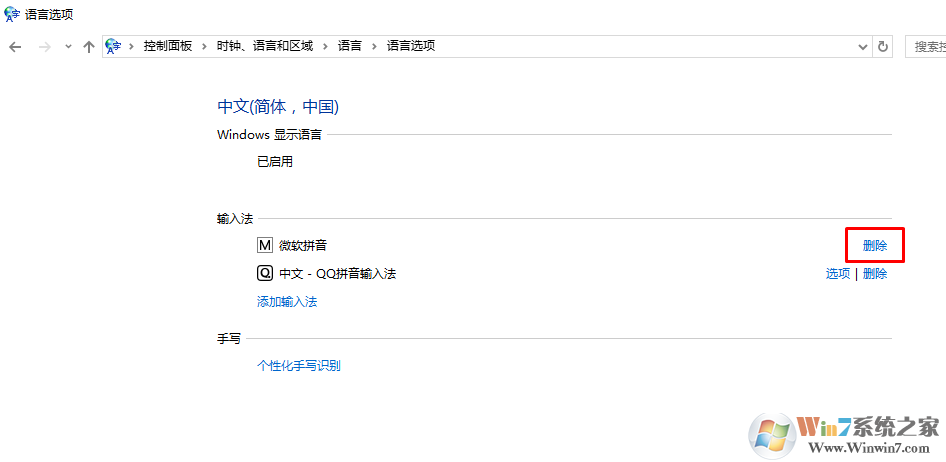
Task: Expand chevron after 控制面板 breadcrumb
Action: 205,46
